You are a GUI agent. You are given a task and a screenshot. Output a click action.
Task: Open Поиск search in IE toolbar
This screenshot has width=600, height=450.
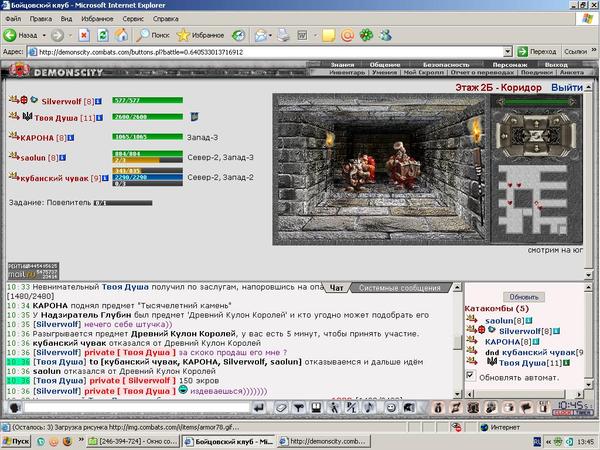153,35
